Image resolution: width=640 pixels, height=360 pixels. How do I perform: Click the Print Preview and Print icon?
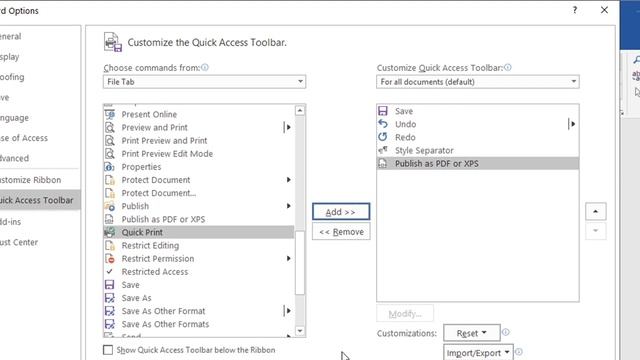110,140
